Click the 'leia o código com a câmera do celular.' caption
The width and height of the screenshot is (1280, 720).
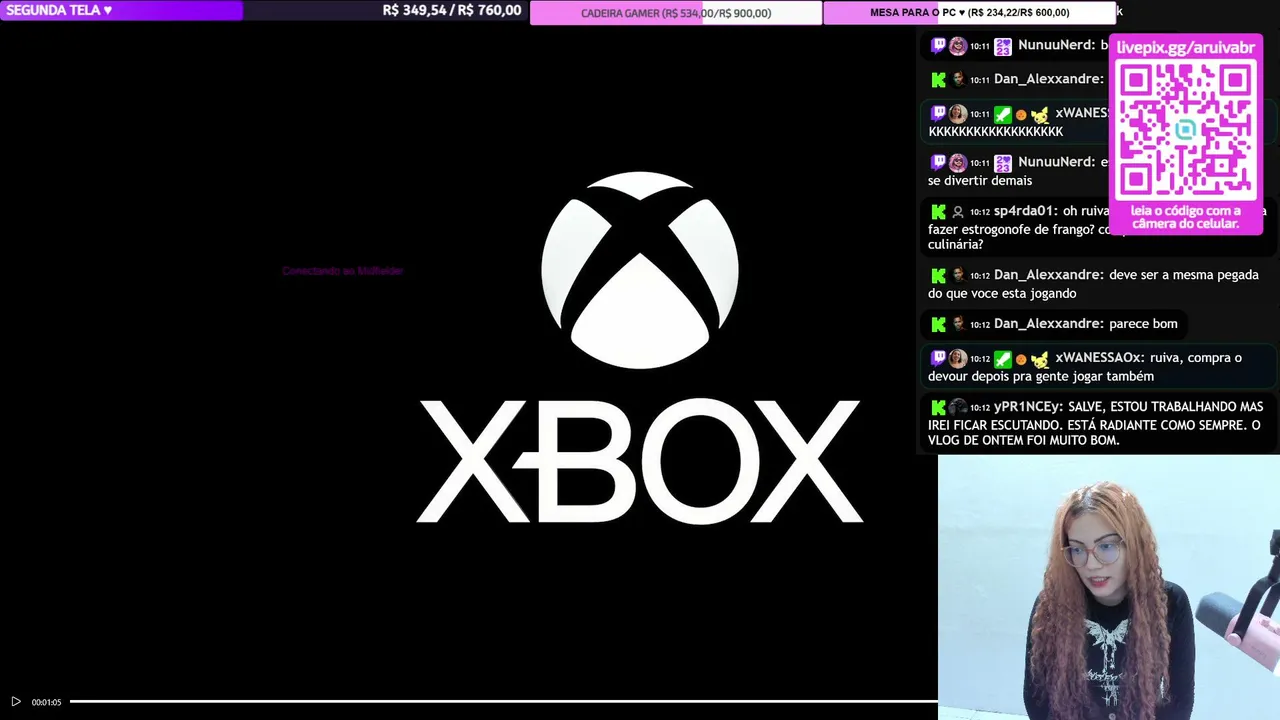click(1186, 217)
